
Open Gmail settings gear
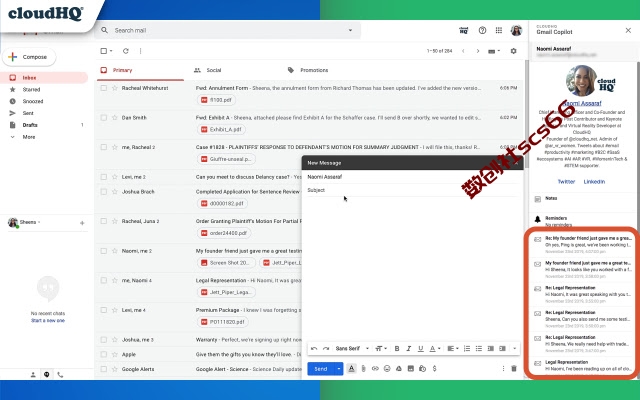(x=513, y=51)
